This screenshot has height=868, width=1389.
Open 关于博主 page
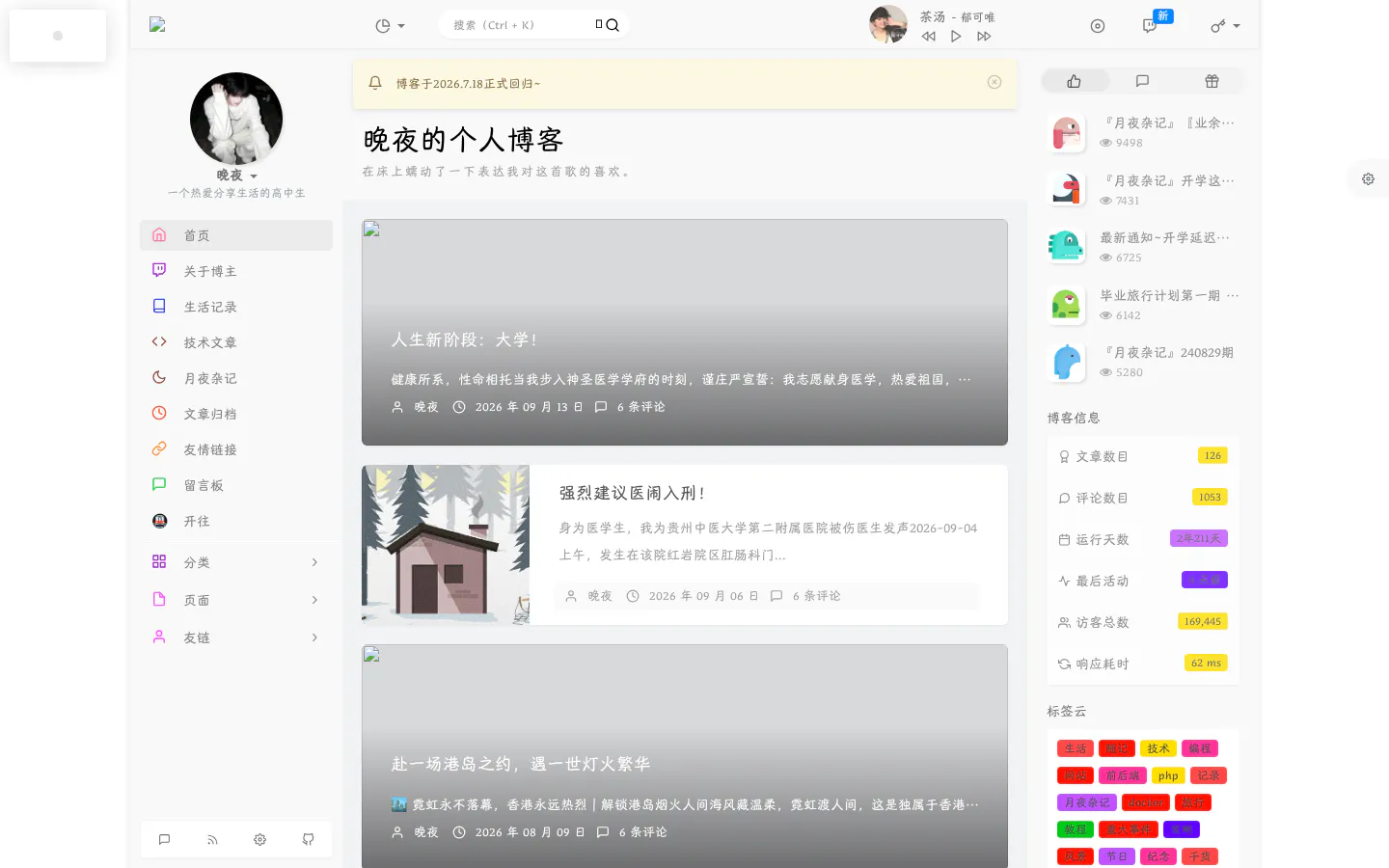tap(236, 271)
